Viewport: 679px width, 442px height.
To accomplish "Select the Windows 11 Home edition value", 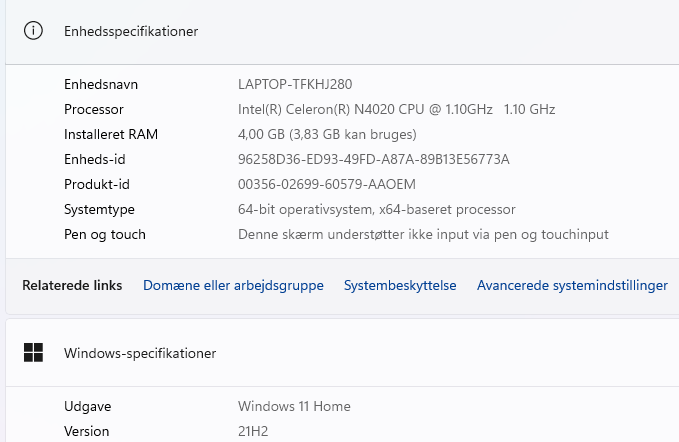I will (294, 406).
